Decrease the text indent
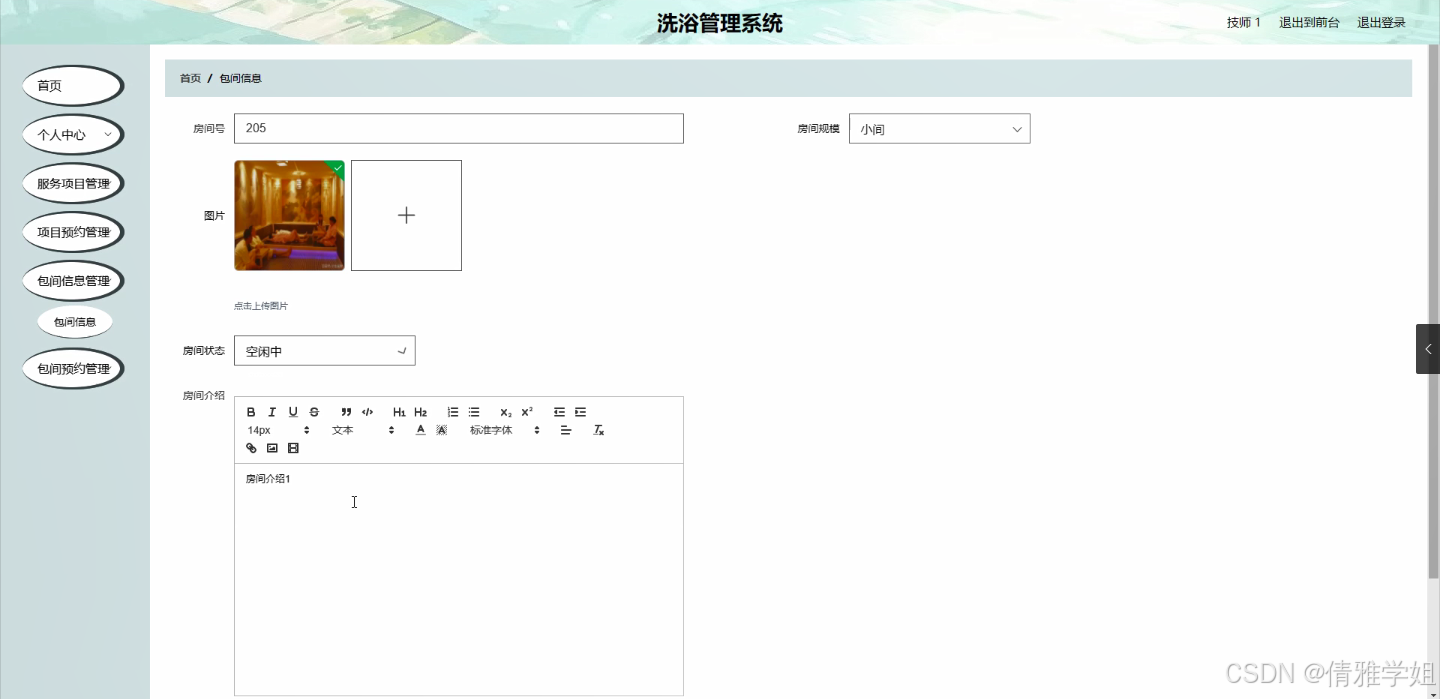The height and width of the screenshot is (699, 1440). [559, 412]
